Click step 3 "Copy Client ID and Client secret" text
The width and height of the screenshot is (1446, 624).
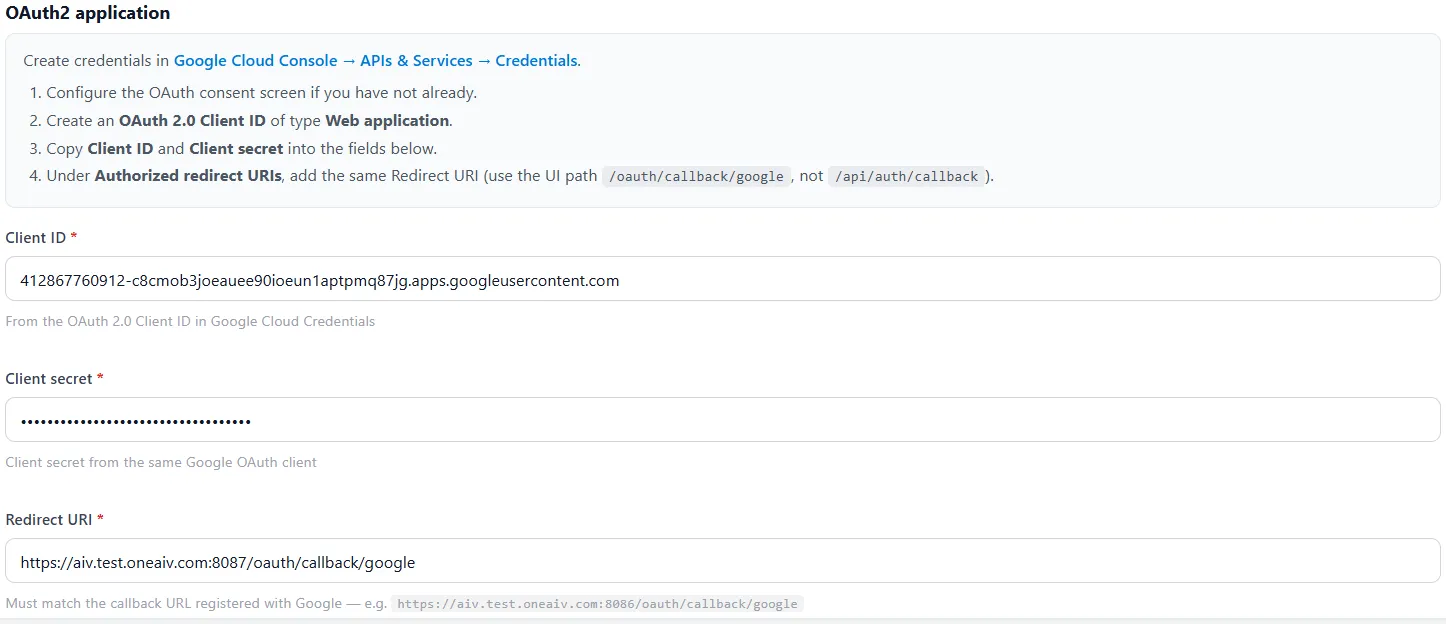point(242,149)
